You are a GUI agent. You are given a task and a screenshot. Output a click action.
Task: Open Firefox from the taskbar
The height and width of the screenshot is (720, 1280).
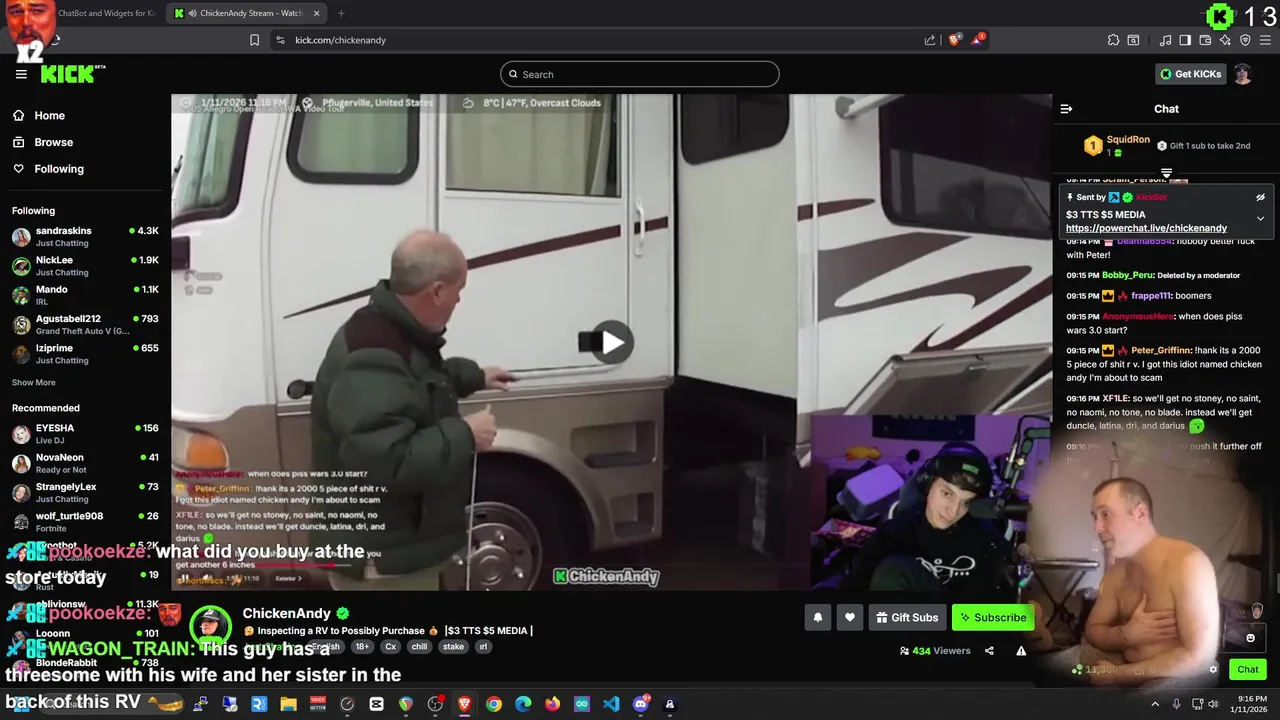[x=552, y=704]
